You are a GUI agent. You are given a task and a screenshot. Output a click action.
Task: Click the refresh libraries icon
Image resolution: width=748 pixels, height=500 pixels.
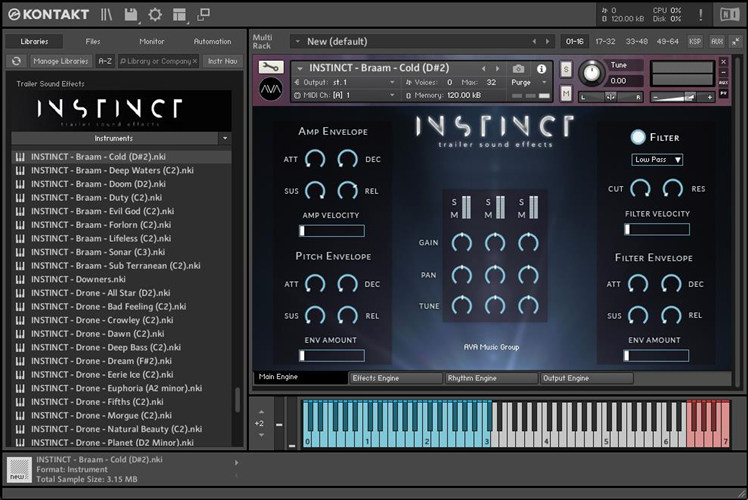point(16,61)
